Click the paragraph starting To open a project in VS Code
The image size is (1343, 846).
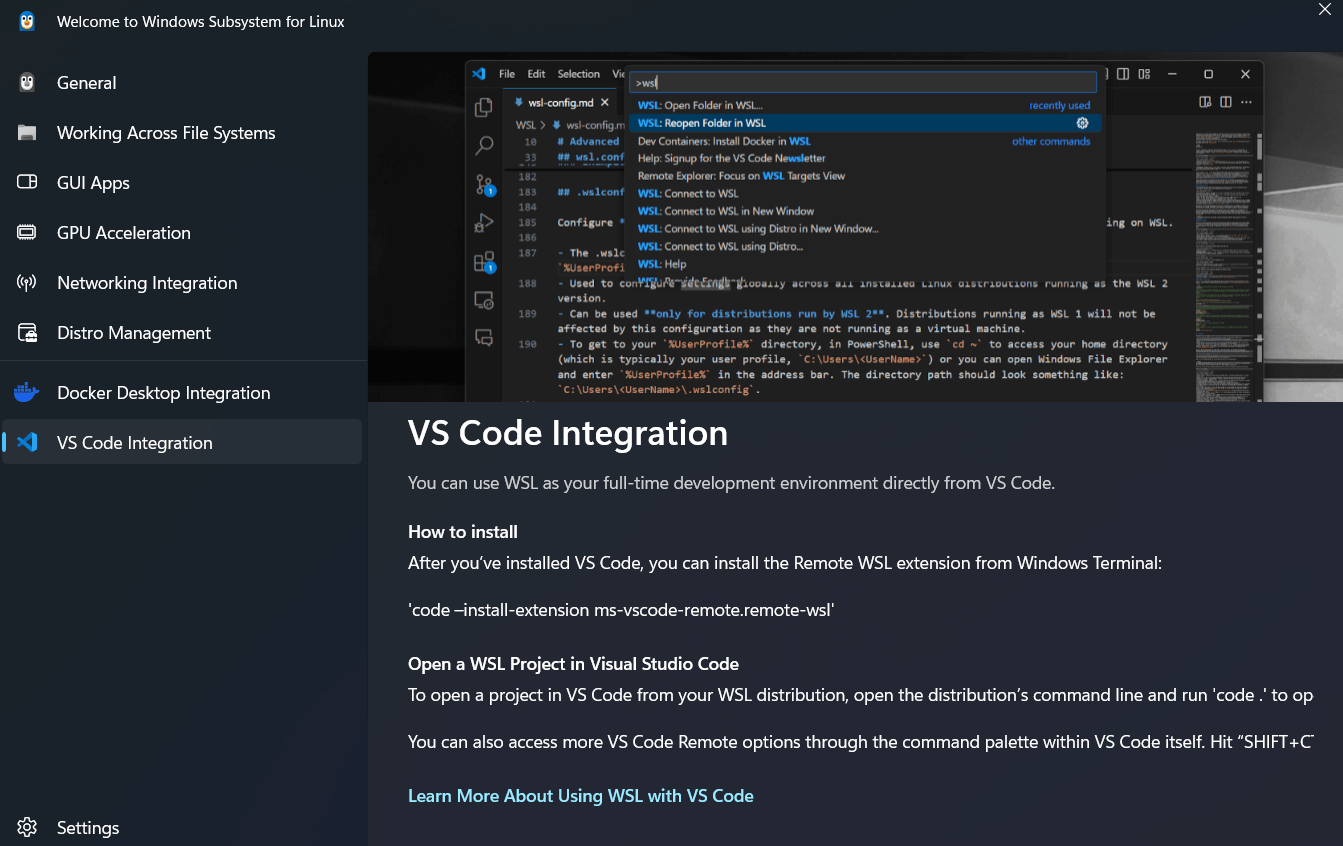pos(861,695)
